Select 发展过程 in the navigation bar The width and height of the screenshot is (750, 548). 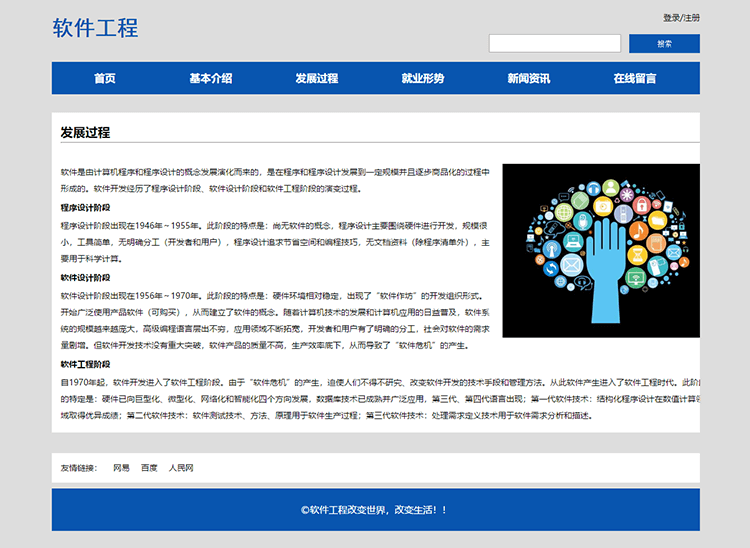[x=317, y=79]
